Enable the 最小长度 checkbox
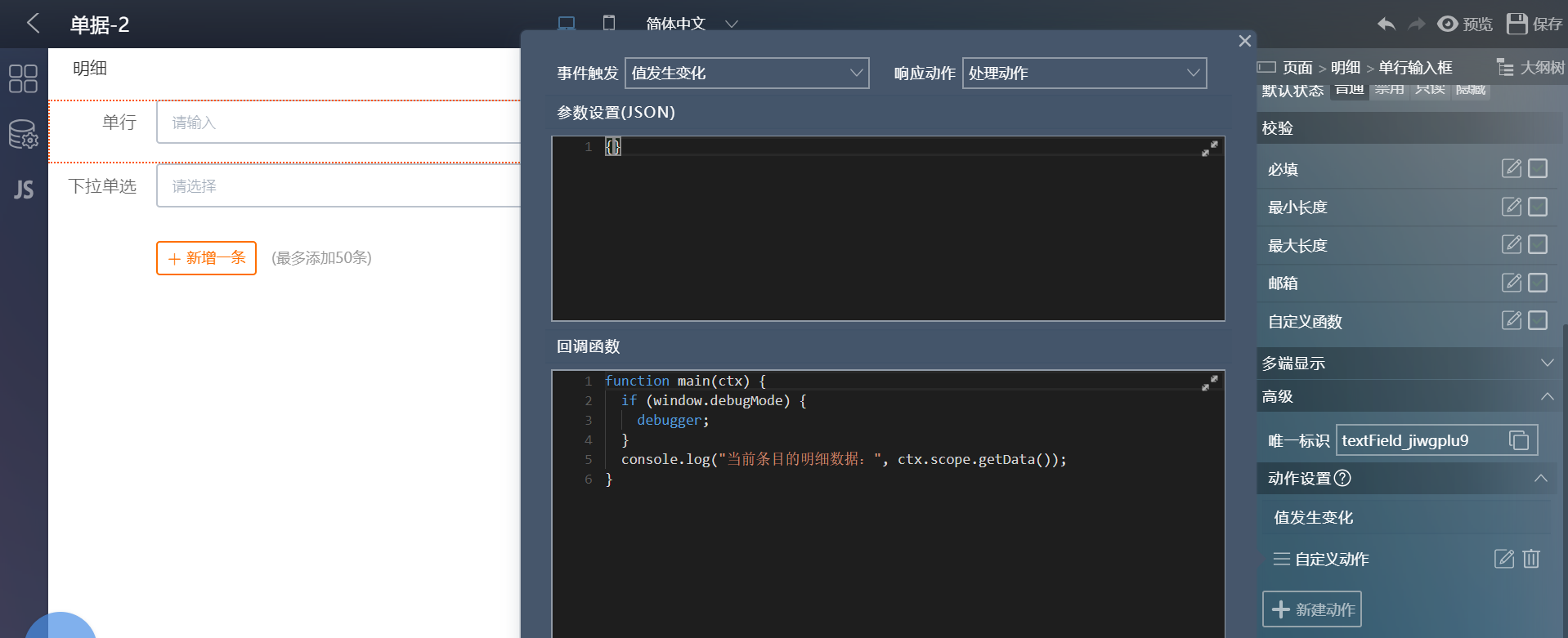This screenshot has width=1568, height=638. 1538,207
